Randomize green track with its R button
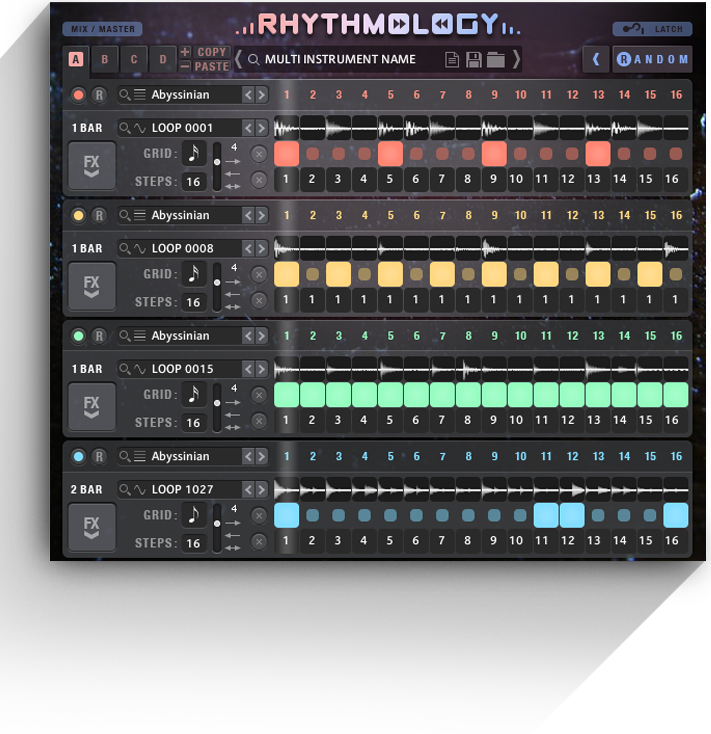Image resolution: width=711 pixels, height=734 pixels. pos(99,336)
